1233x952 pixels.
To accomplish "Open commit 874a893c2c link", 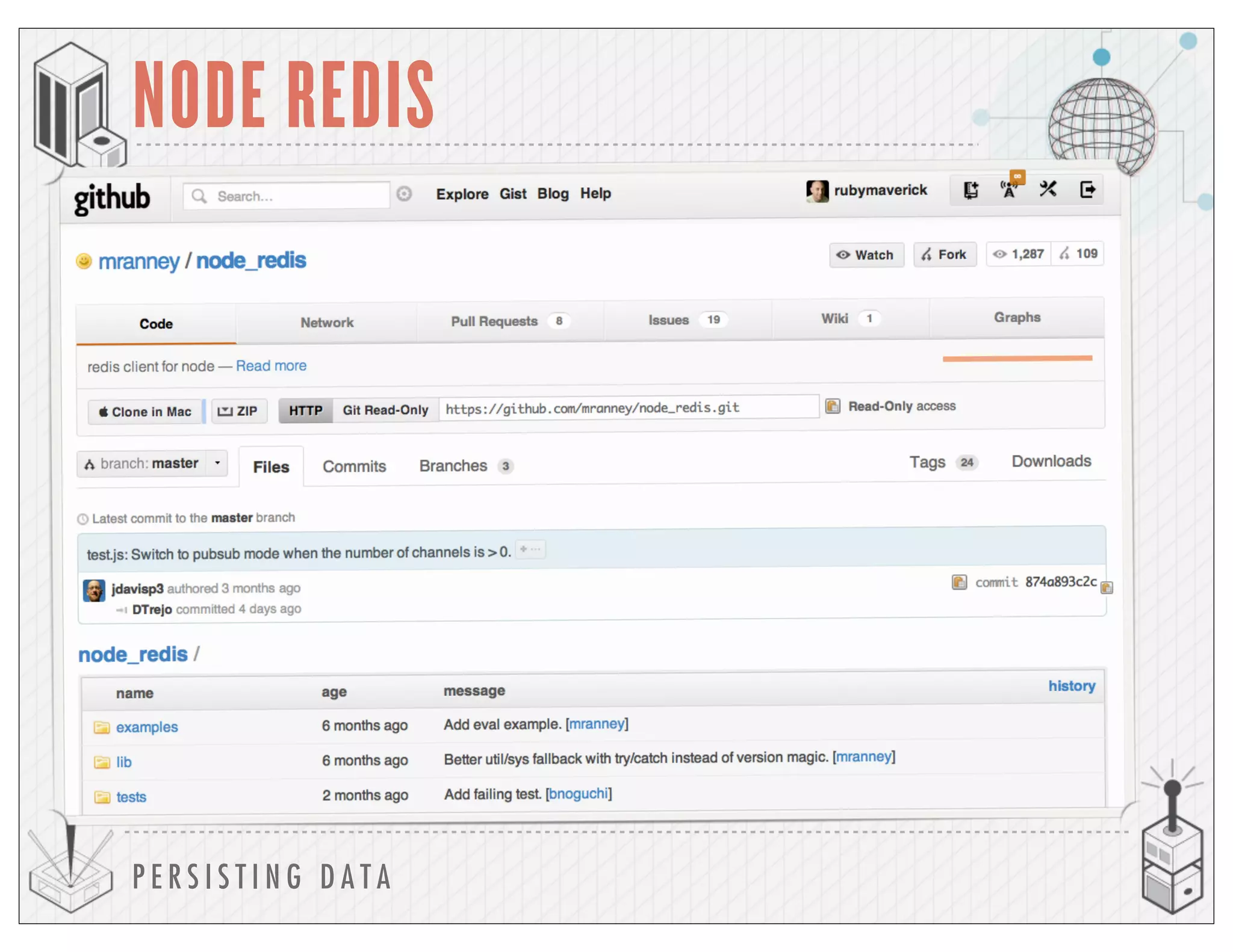I will click(x=1061, y=582).
